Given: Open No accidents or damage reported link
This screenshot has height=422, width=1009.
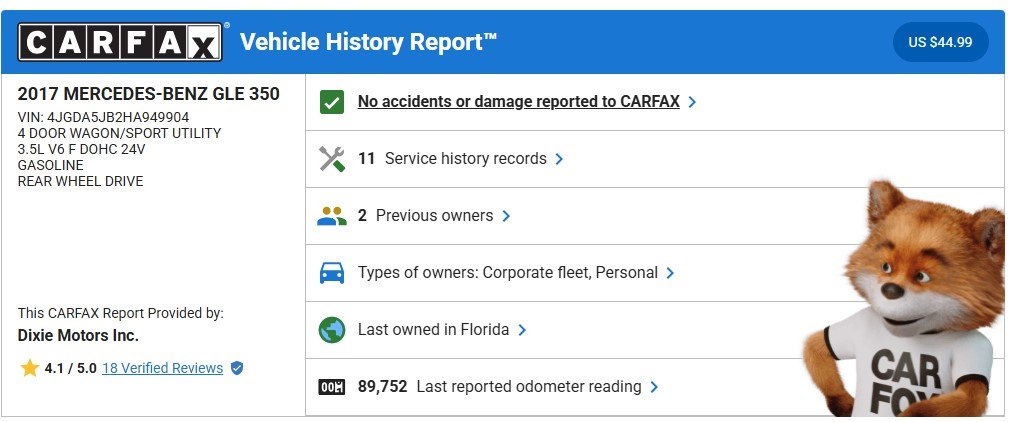Looking at the screenshot, I should click(518, 102).
